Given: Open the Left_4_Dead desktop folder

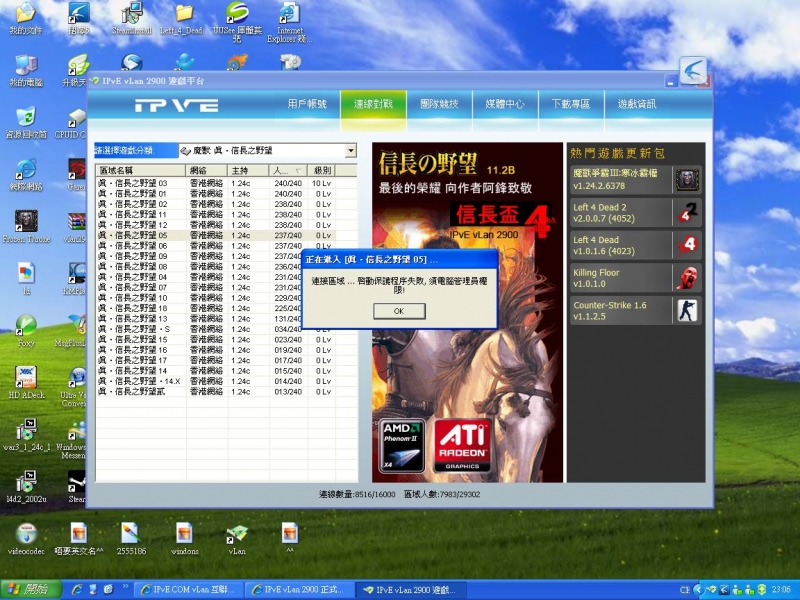Looking at the screenshot, I should point(182,17).
